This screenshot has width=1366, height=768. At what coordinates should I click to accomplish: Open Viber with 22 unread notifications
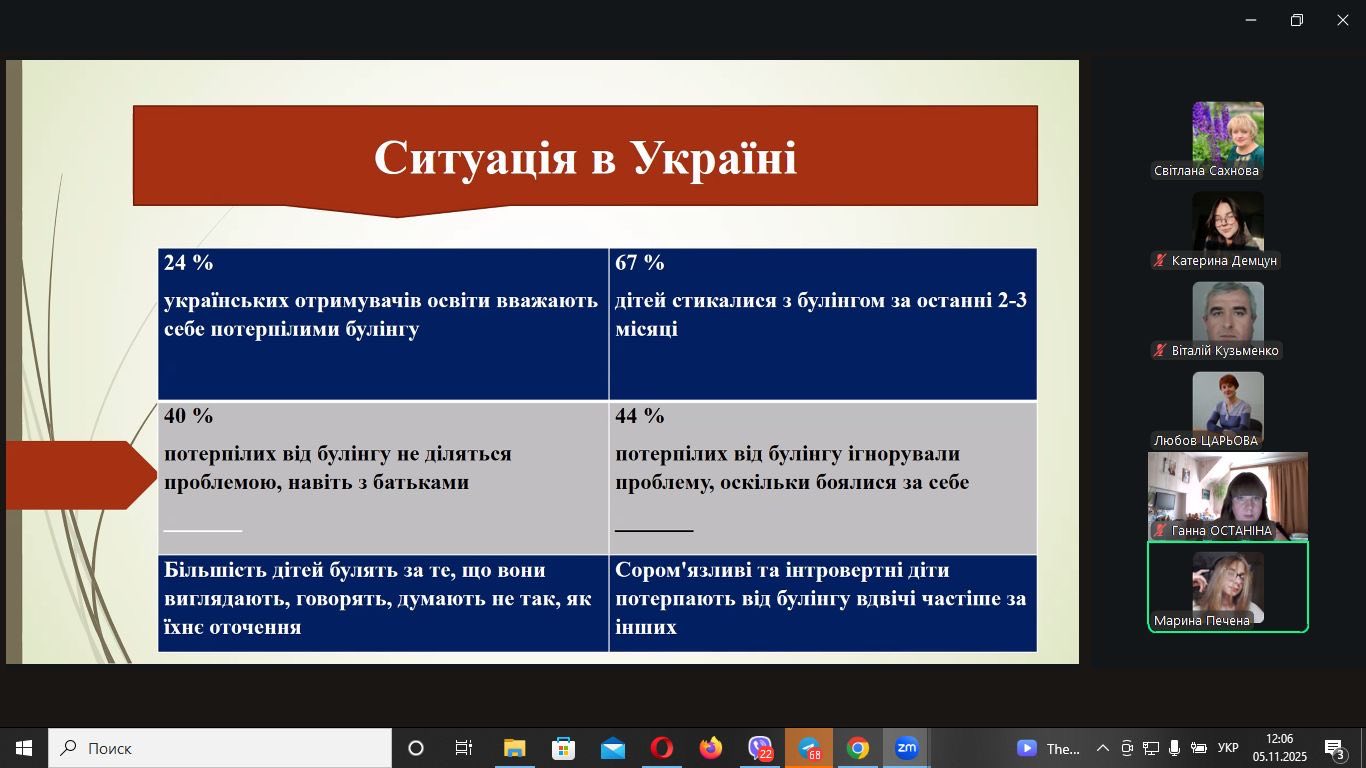[760, 748]
